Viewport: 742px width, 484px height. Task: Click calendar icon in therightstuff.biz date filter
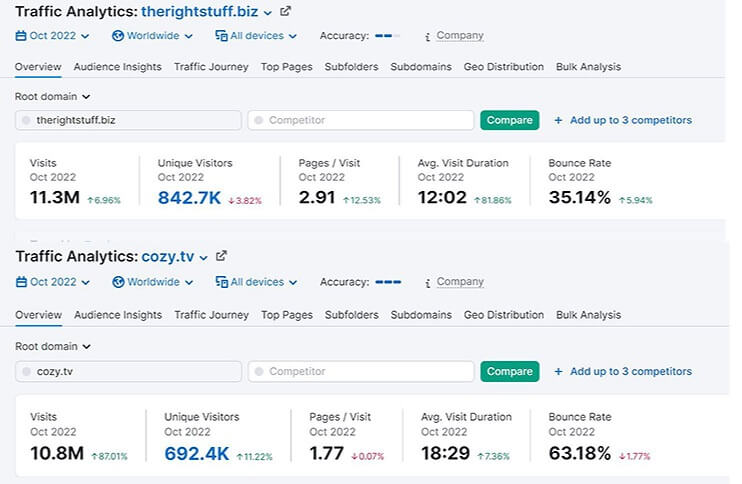click(21, 35)
